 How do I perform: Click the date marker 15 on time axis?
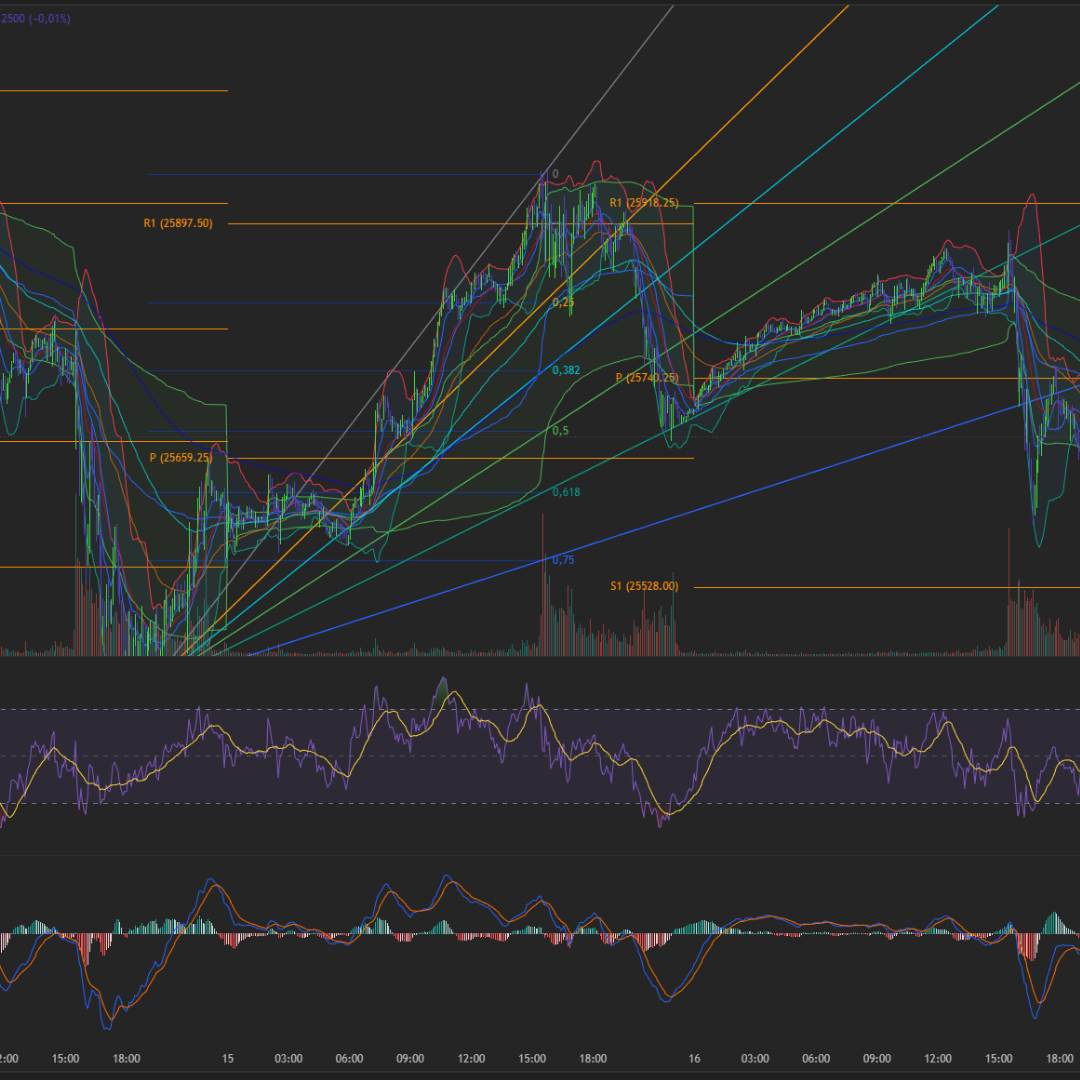(x=228, y=1059)
